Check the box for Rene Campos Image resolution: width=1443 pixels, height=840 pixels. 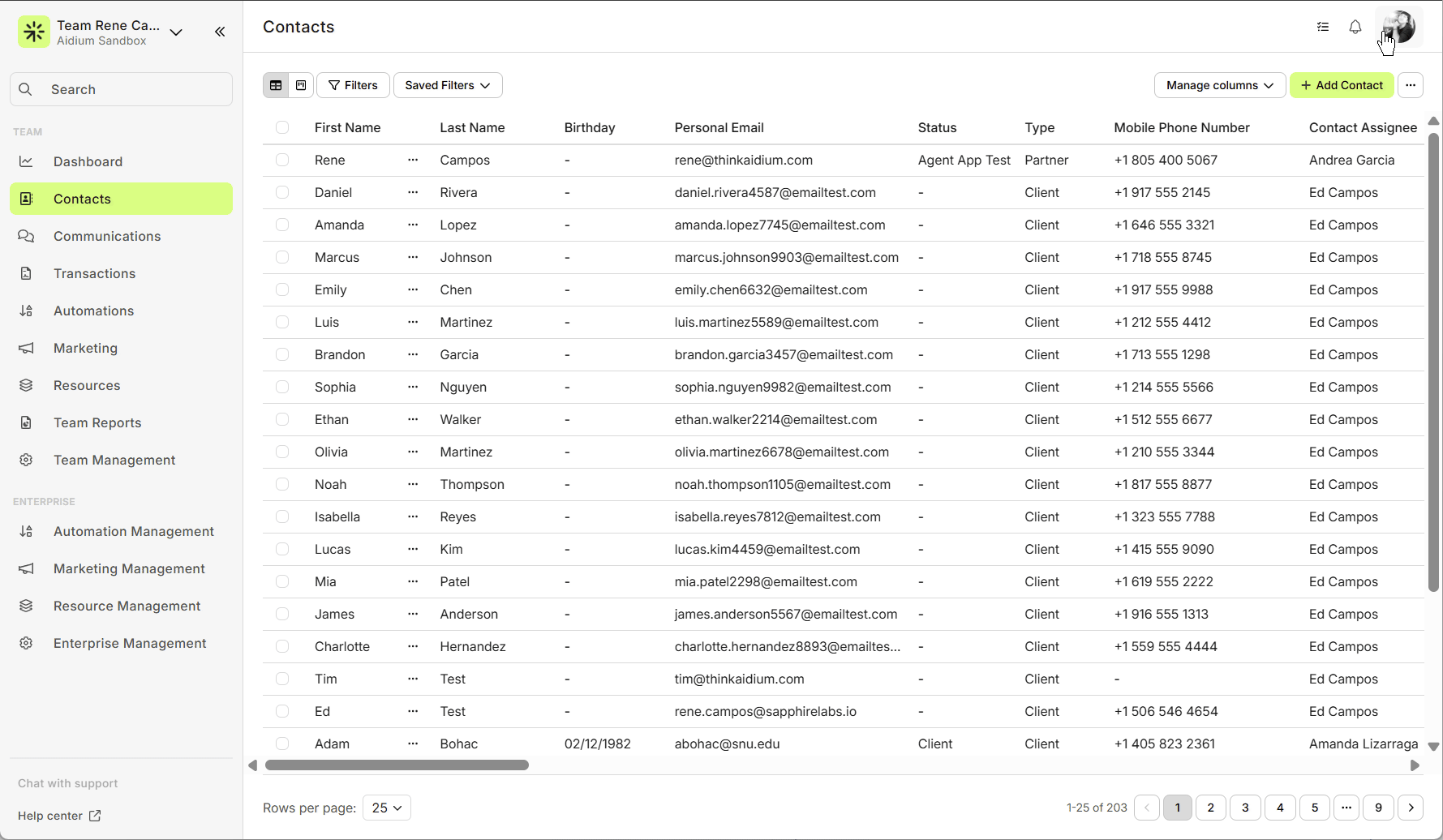[x=282, y=160]
